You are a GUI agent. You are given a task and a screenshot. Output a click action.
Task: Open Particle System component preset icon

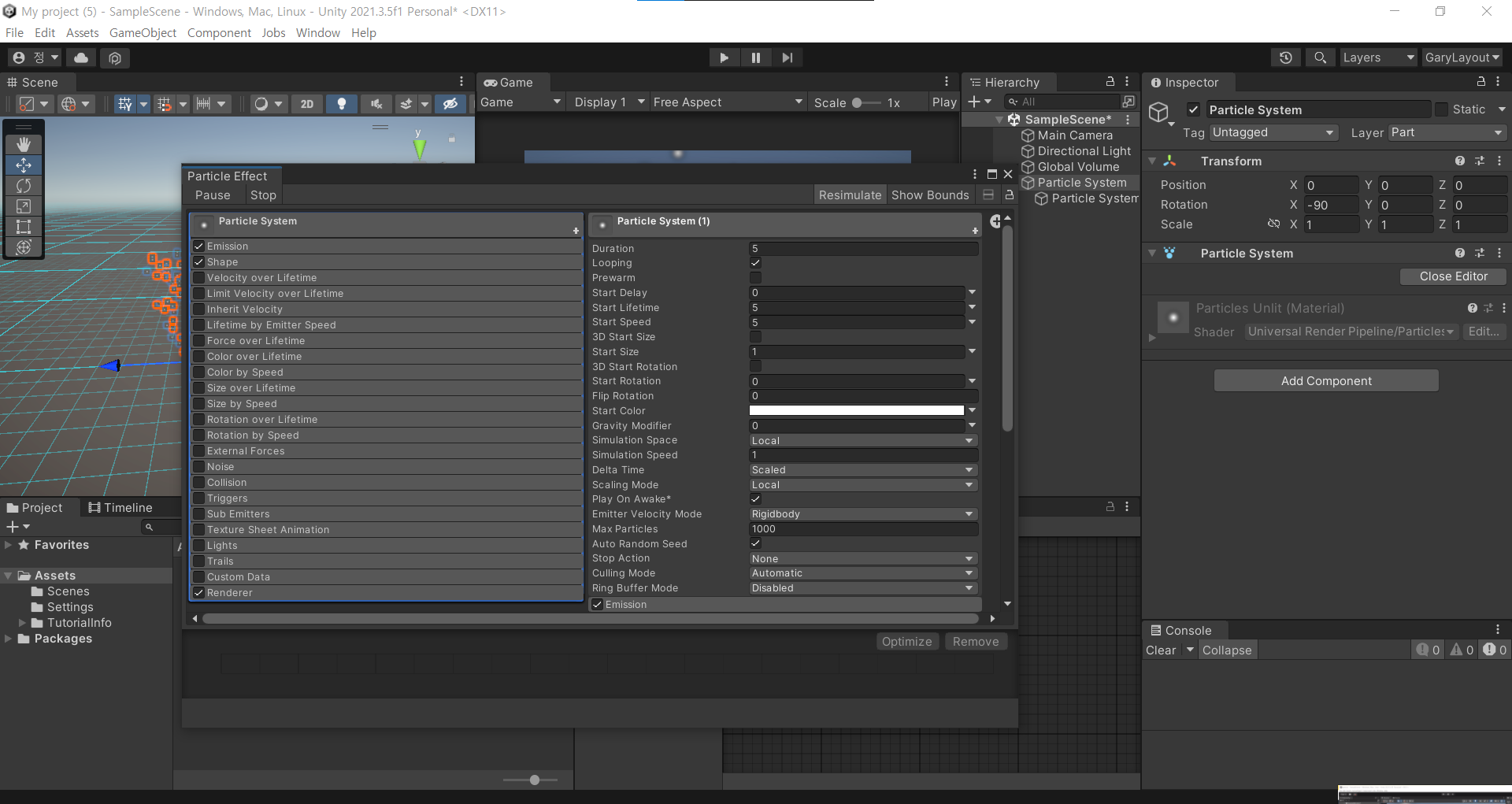[1480, 253]
